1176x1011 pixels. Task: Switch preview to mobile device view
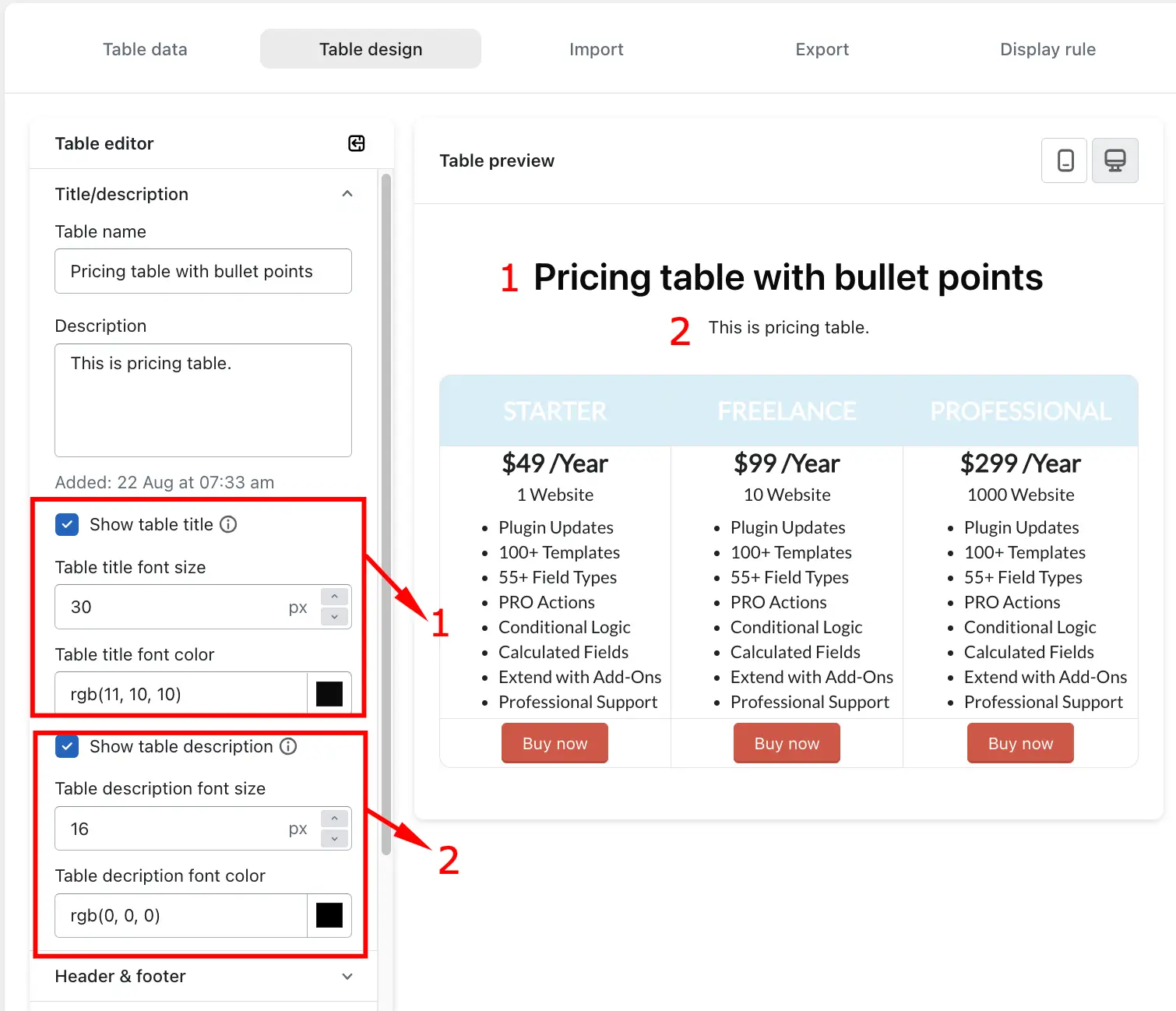pyautogui.click(x=1065, y=160)
